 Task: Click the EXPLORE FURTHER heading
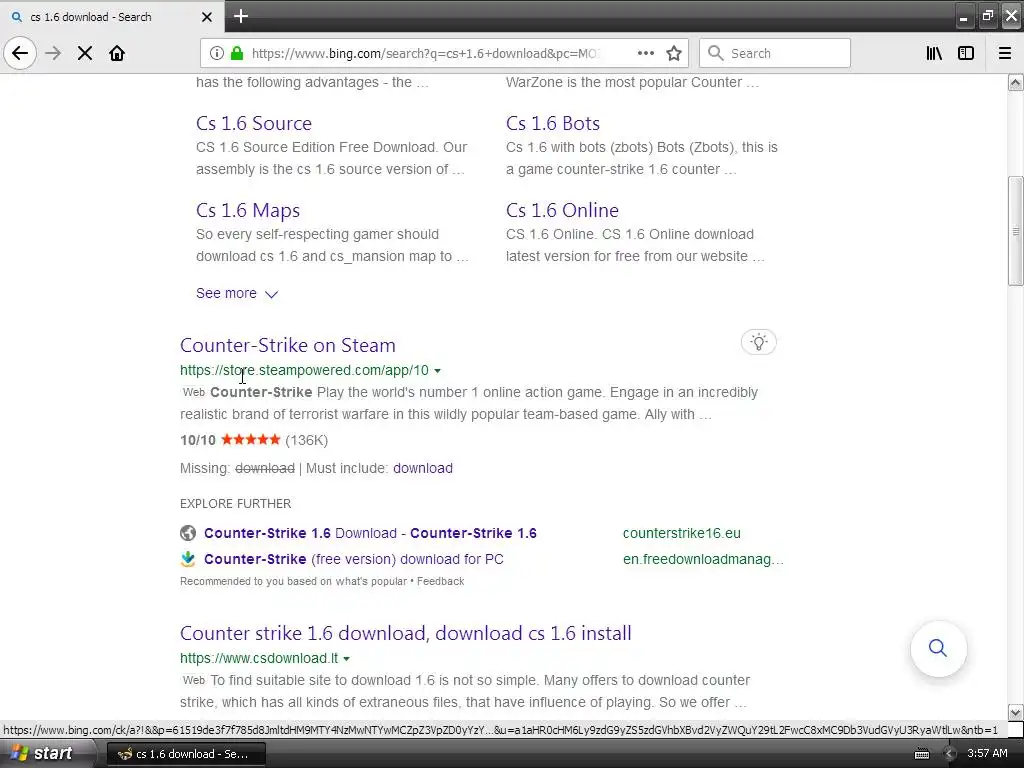(x=236, y=504)
